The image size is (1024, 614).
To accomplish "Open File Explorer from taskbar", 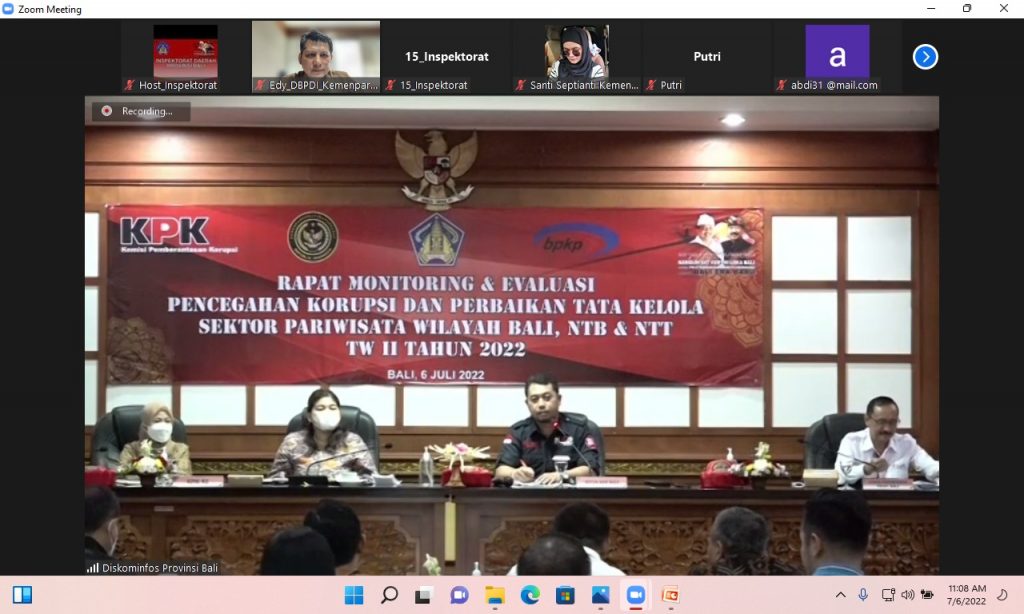I will (x=494, y=595).
